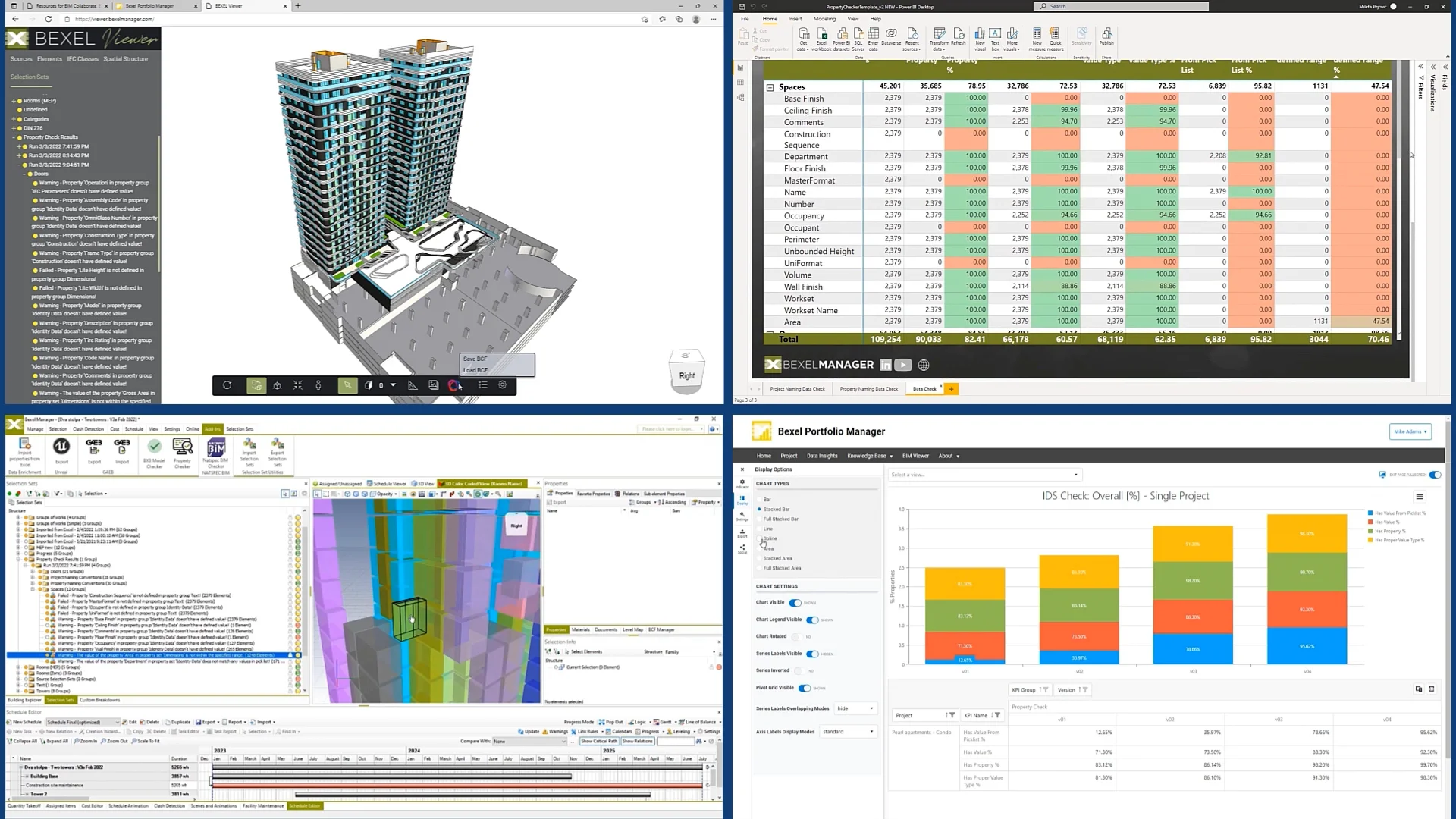Click Transform data in Power BI

click(940, 36)
